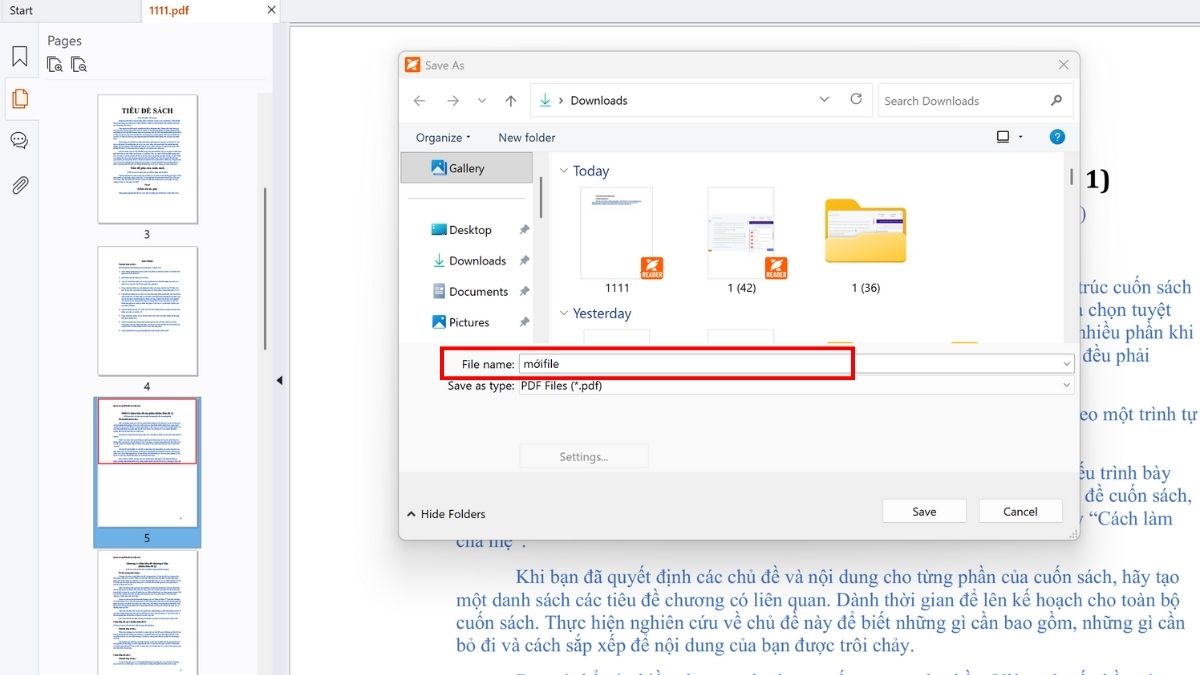Open the Comments panel
The height and width of the screenshot is (675, 1200).
point(19,140)
